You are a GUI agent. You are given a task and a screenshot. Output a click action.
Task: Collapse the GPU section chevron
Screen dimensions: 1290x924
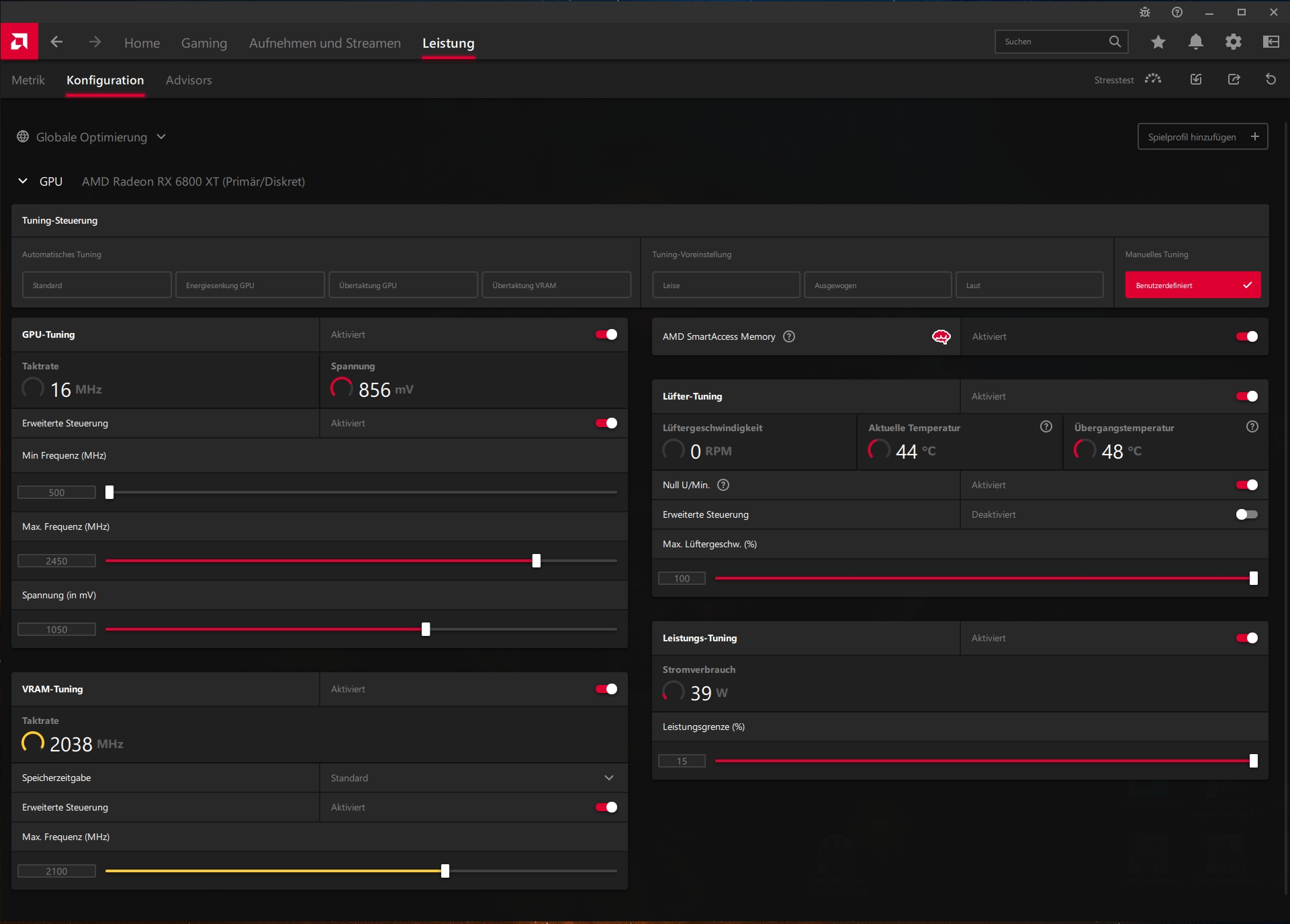pos(23,181)
